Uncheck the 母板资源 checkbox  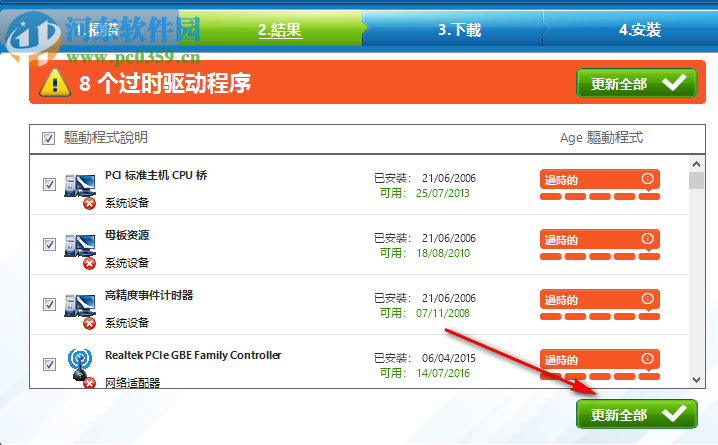pyautogui.click(x=49, y=244)
